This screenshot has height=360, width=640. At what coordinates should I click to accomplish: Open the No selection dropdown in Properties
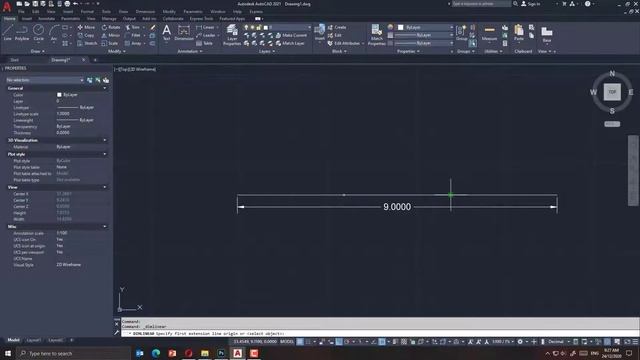[45, 80]
